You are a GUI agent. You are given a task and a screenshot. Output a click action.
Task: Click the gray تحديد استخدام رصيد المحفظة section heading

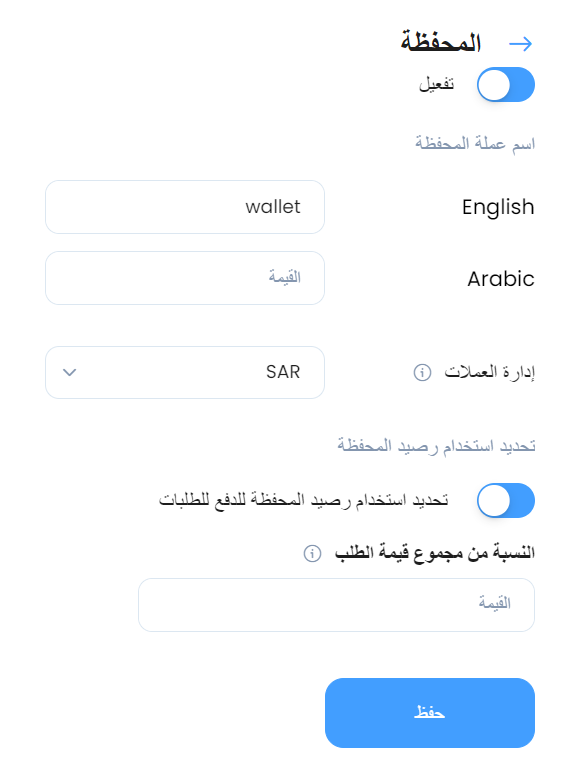pyautogui.click(x=436, y=446)
